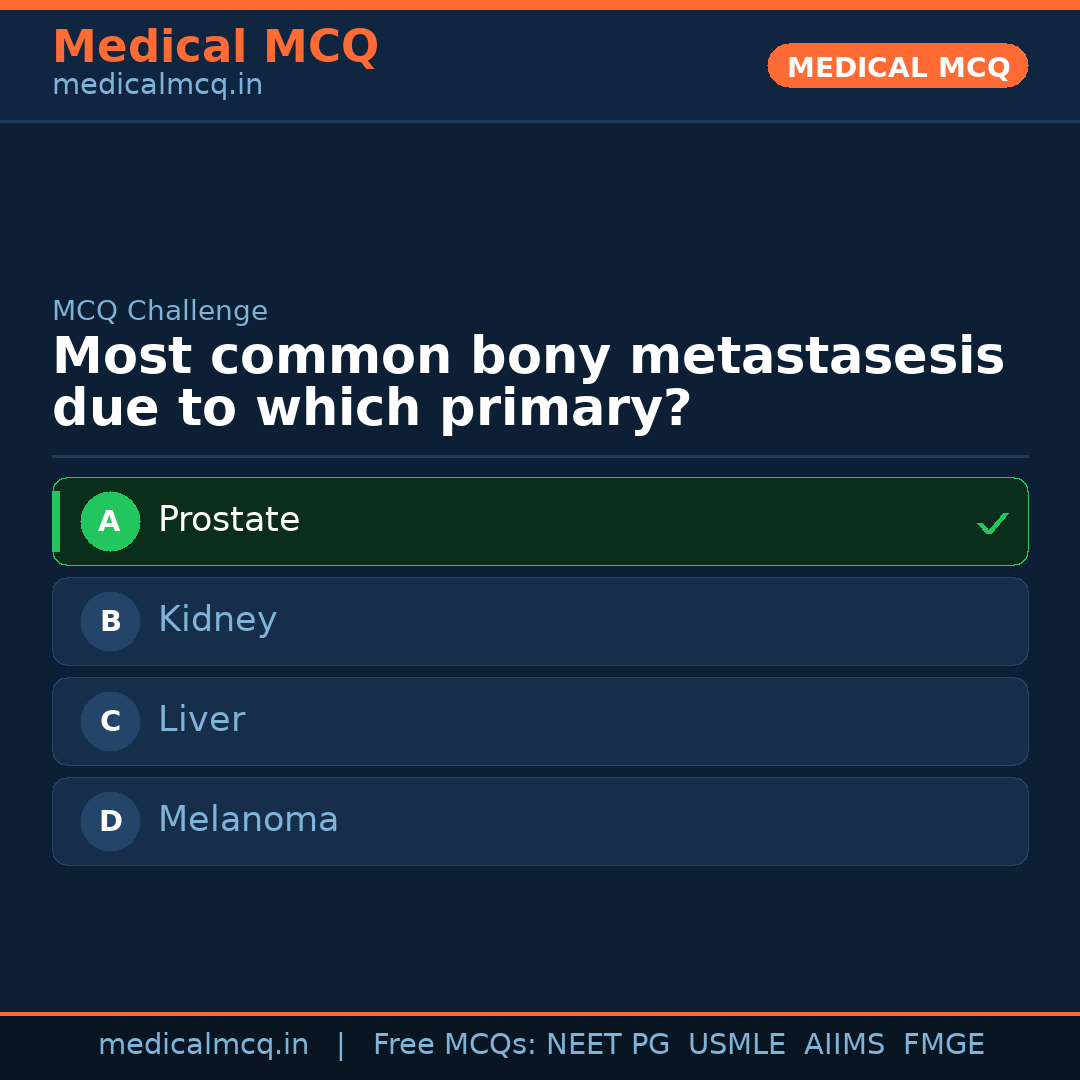Click AIIMS in the footer
1080x1080 pixels.
click(x=844, y=1045)
